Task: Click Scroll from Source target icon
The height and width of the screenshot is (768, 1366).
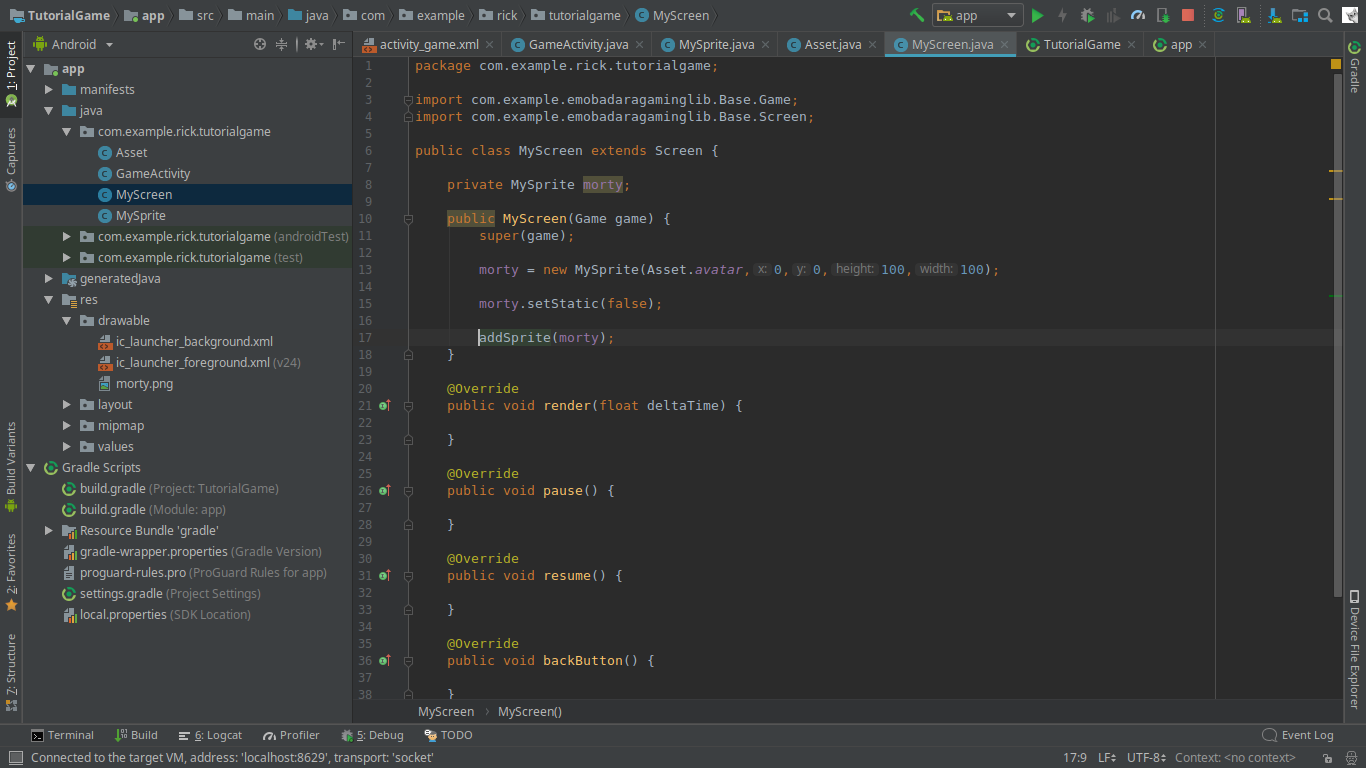Action: point(260,44)
